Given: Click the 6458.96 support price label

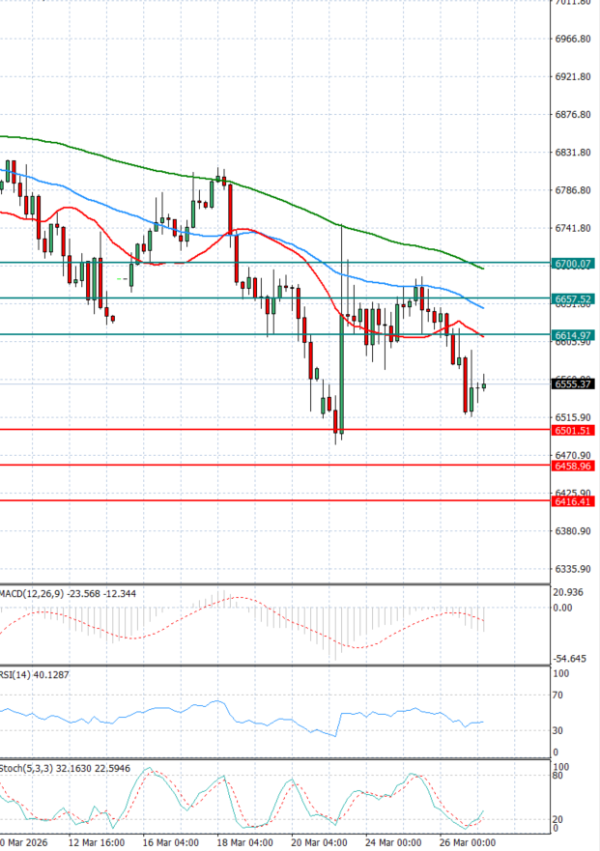Looking at the screenshot, I should pos(573,466).
